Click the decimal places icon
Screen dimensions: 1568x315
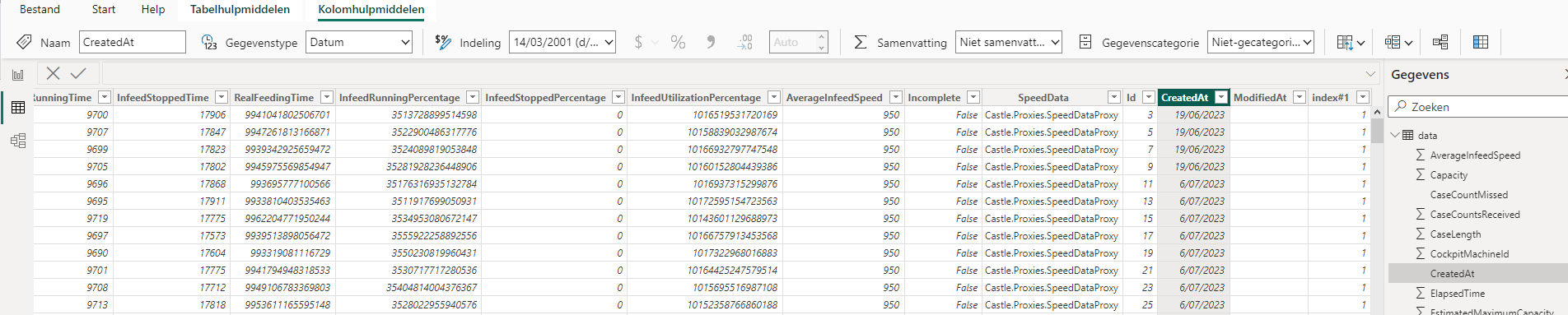[x=744, y=42]
